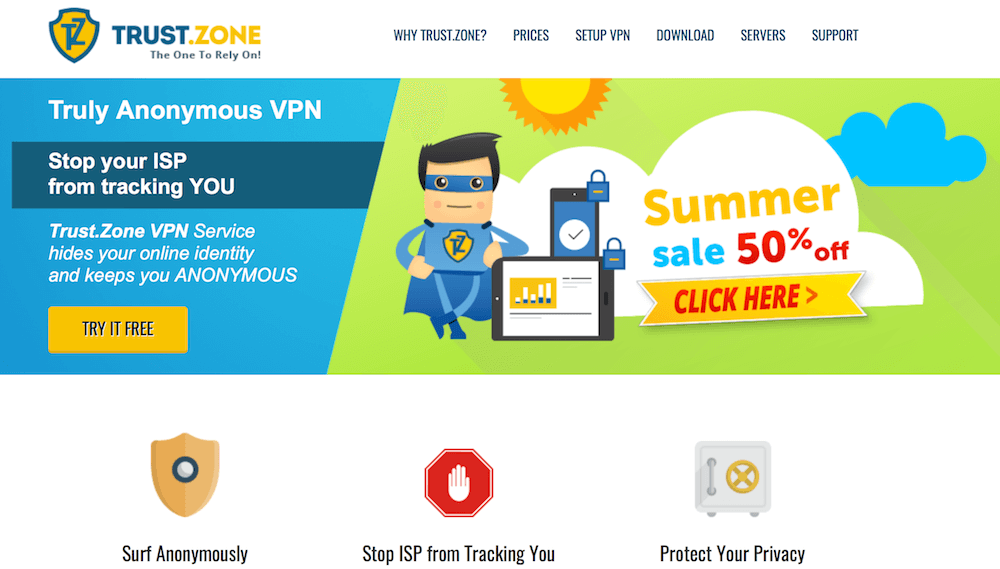1000x569 pixels.
Task: Click the safe vault privacy icon
Action: (x=733, y=478)
